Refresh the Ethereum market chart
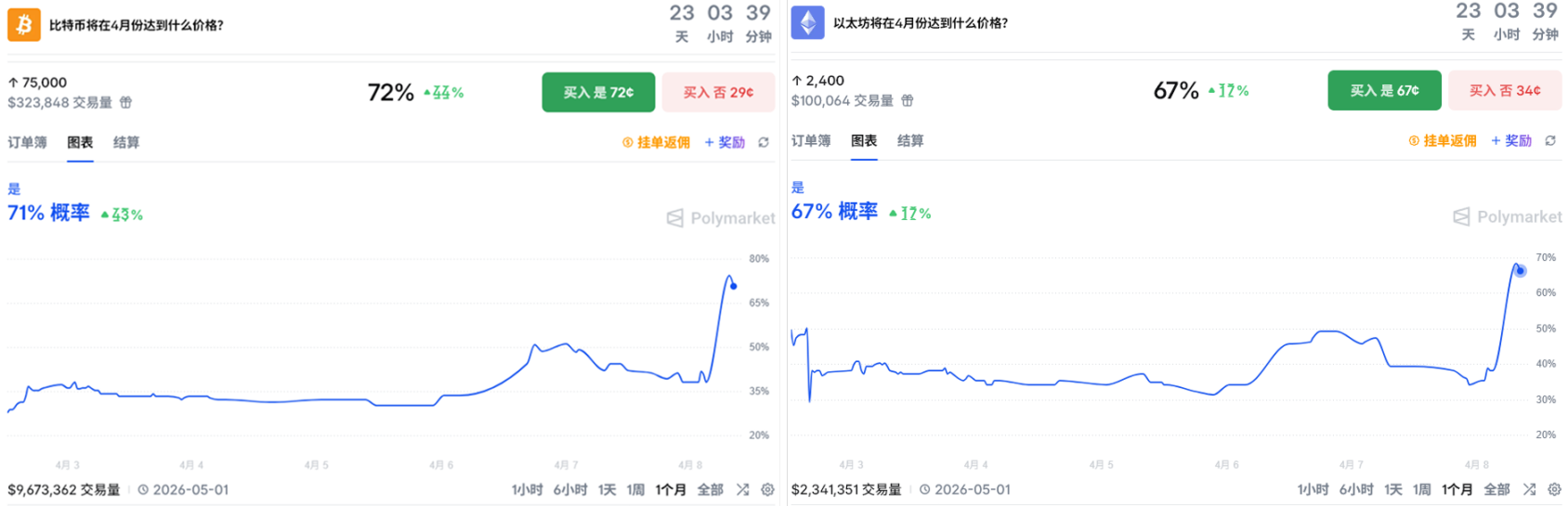Viewport: 1568px width, 506px height. 1550,141
